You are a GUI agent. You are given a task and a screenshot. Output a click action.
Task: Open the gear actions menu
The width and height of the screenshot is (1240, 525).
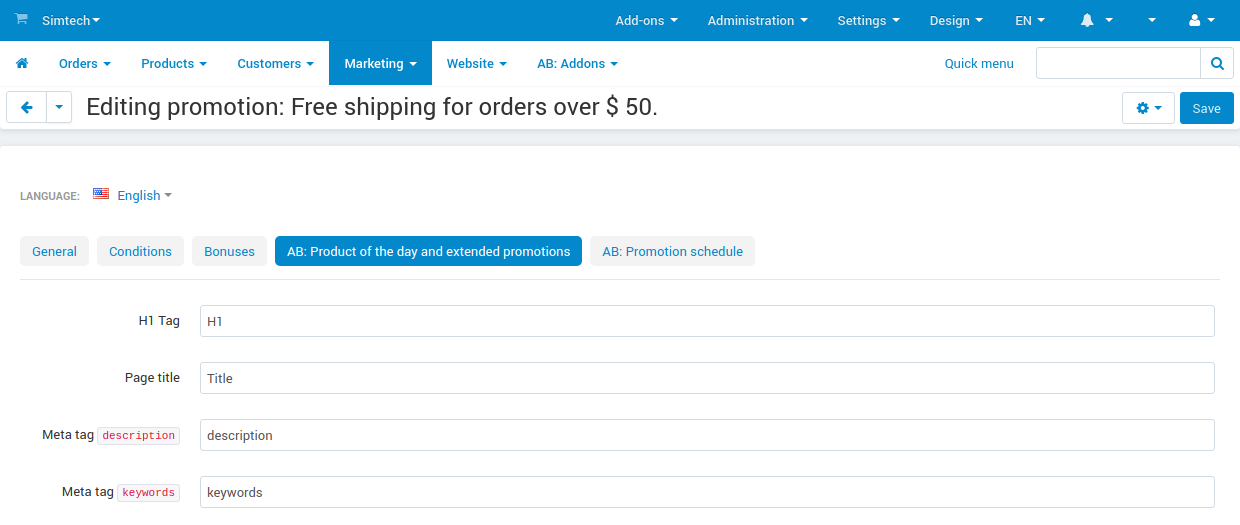pyautogui.click(x=1148, y=108)
